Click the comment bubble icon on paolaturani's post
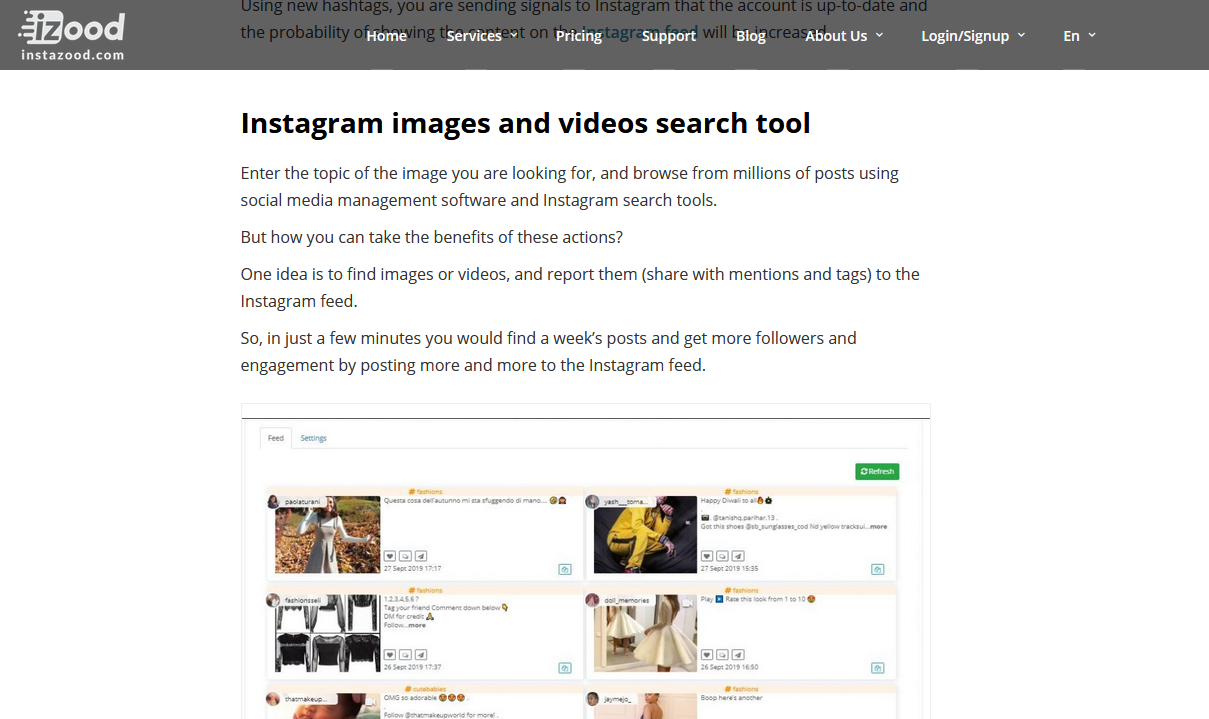Image resolution: width=1209 pixels, height=719 pixels. click(404, 556)
